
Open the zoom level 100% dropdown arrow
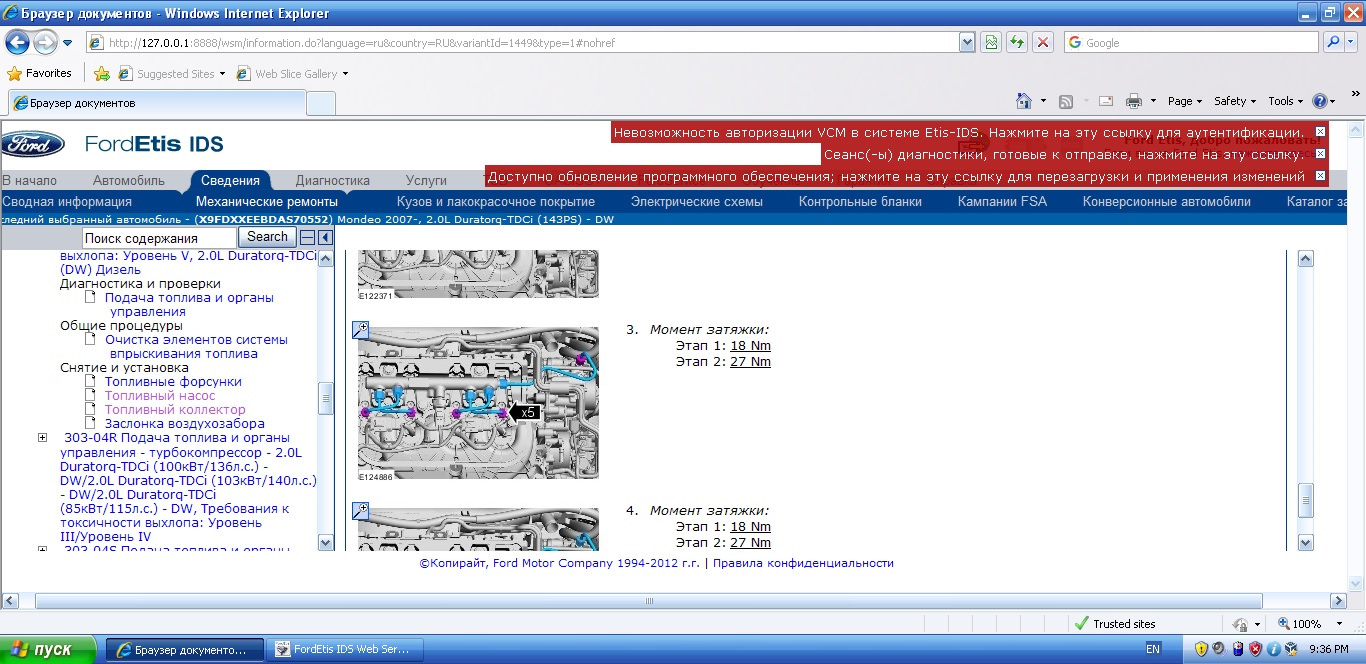[1339, 623]
